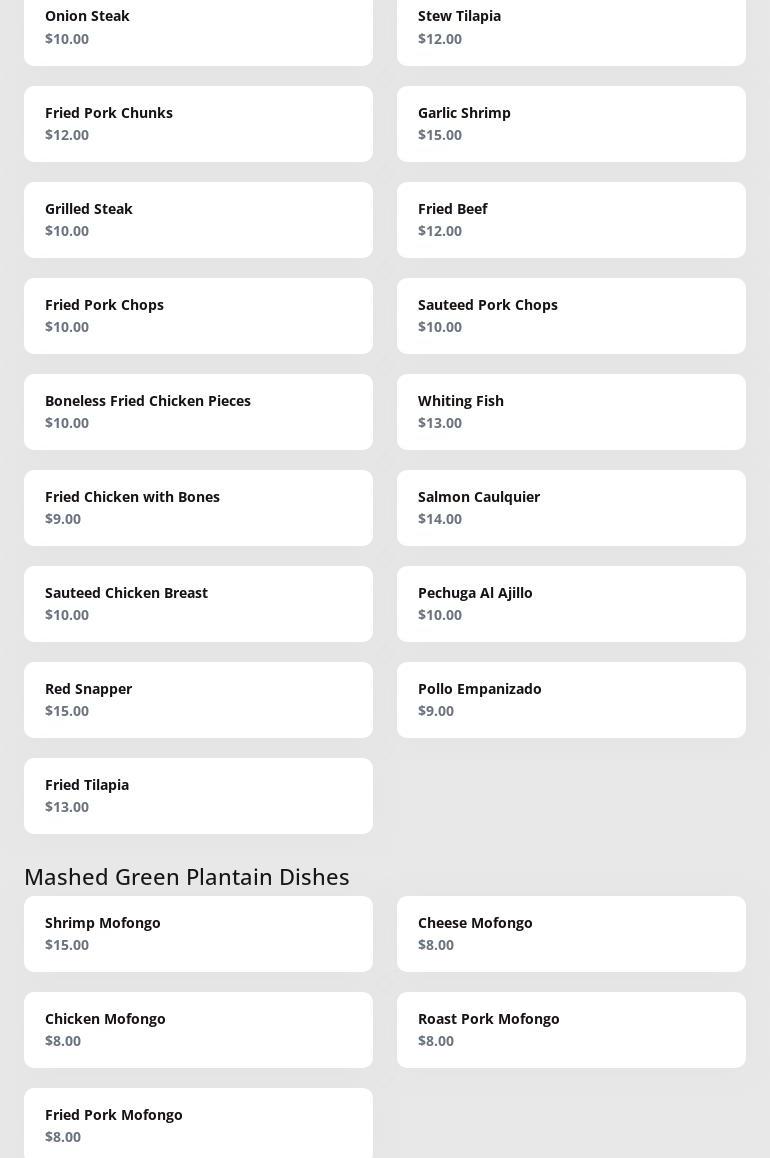
Task: Select Shrimp Mofongo from plantain dishes
Action: (198, 934)
